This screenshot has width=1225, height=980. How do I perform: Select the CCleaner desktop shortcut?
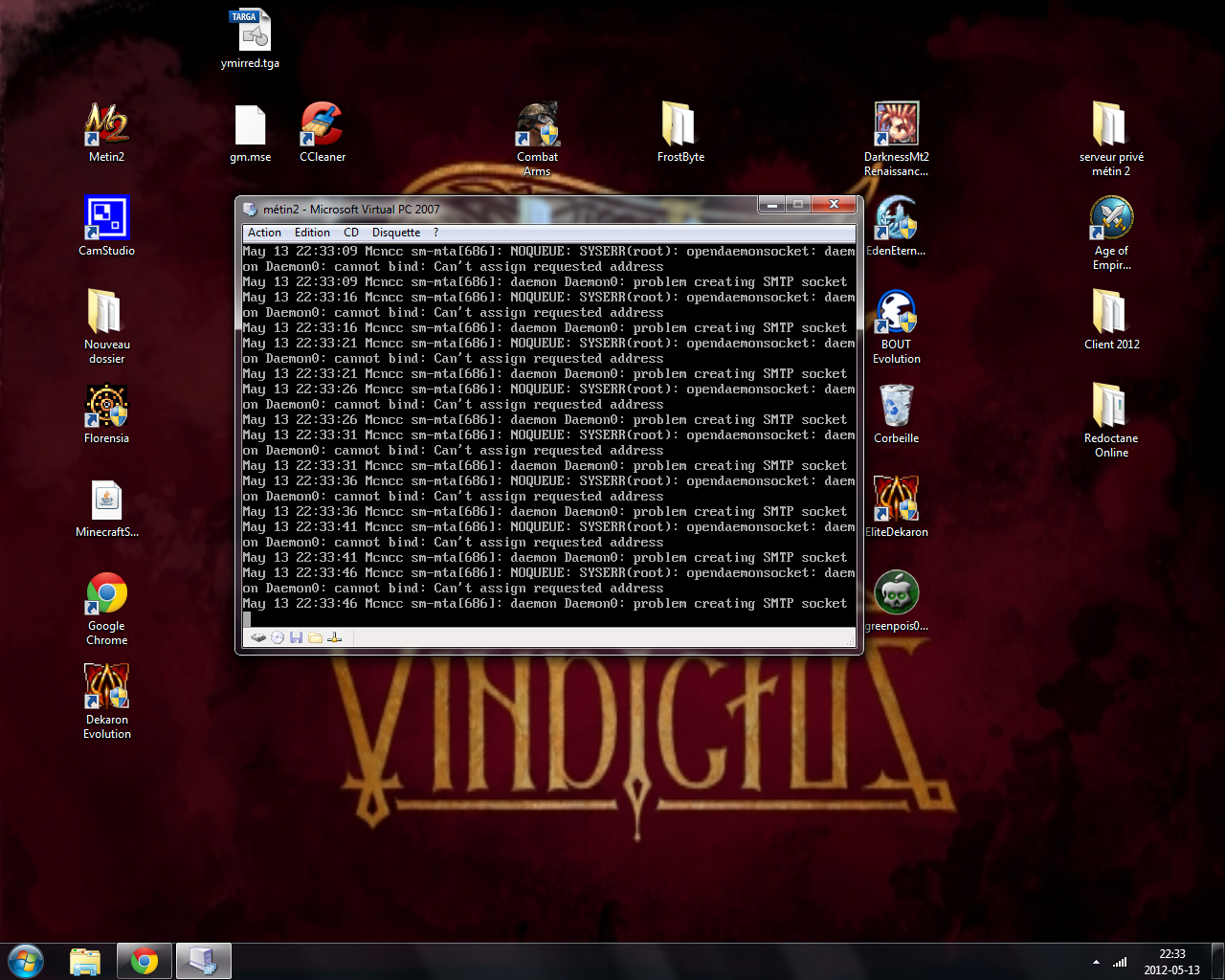(x=323, y=133)
